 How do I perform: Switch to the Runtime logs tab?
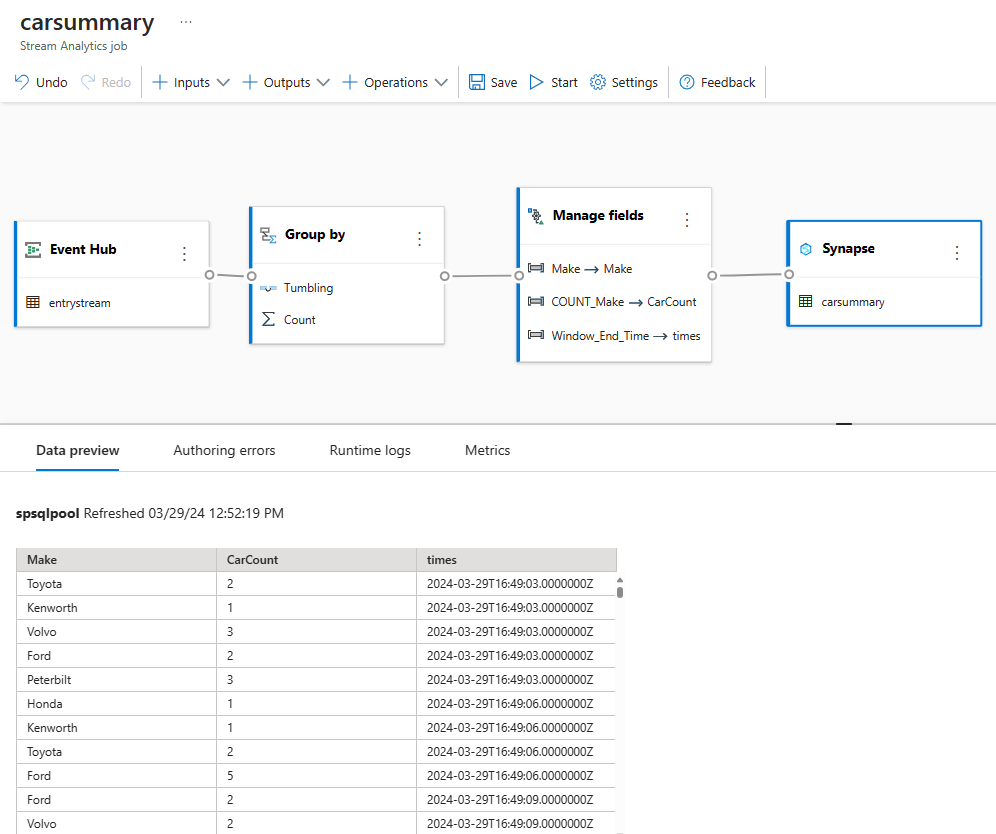[370, 451]
